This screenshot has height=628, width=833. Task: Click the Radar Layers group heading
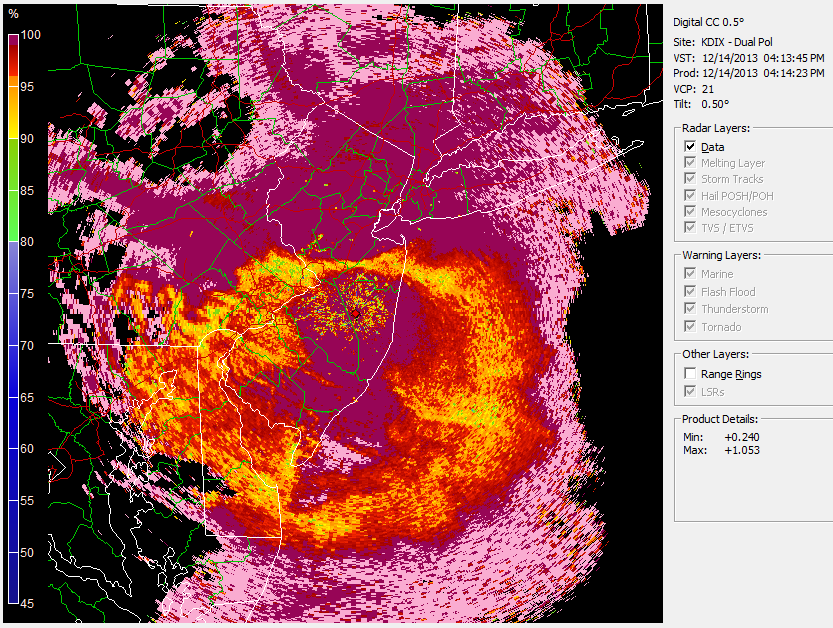[716, 128]
